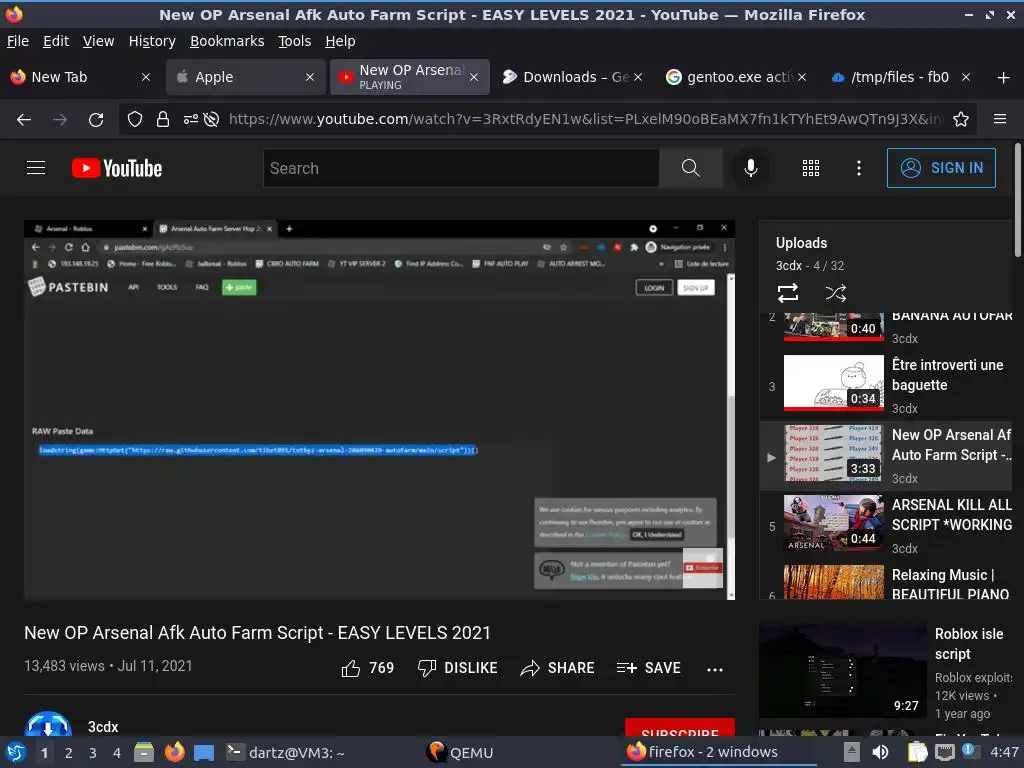Screen dimensions: 1024x768
Task: Close the playing New OP Arsenal tab
Action: 474,77
